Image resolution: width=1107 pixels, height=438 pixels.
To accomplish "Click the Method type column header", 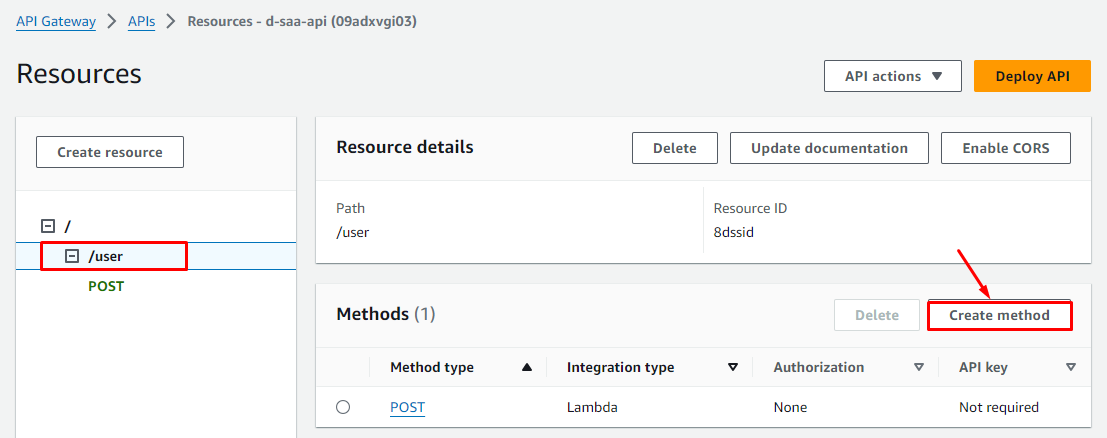I will (x=432, y=367).
